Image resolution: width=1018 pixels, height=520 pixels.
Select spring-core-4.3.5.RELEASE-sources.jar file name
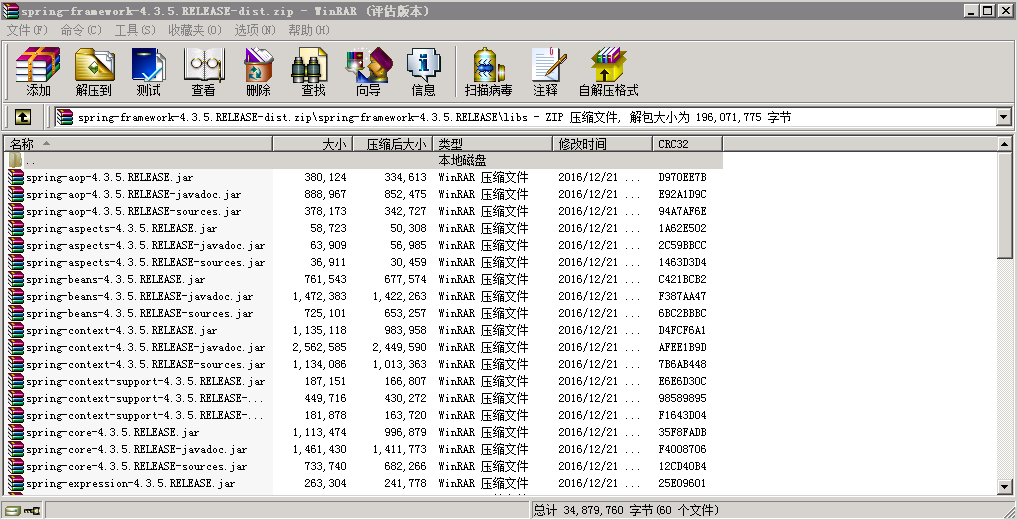[x=136, y=466]
